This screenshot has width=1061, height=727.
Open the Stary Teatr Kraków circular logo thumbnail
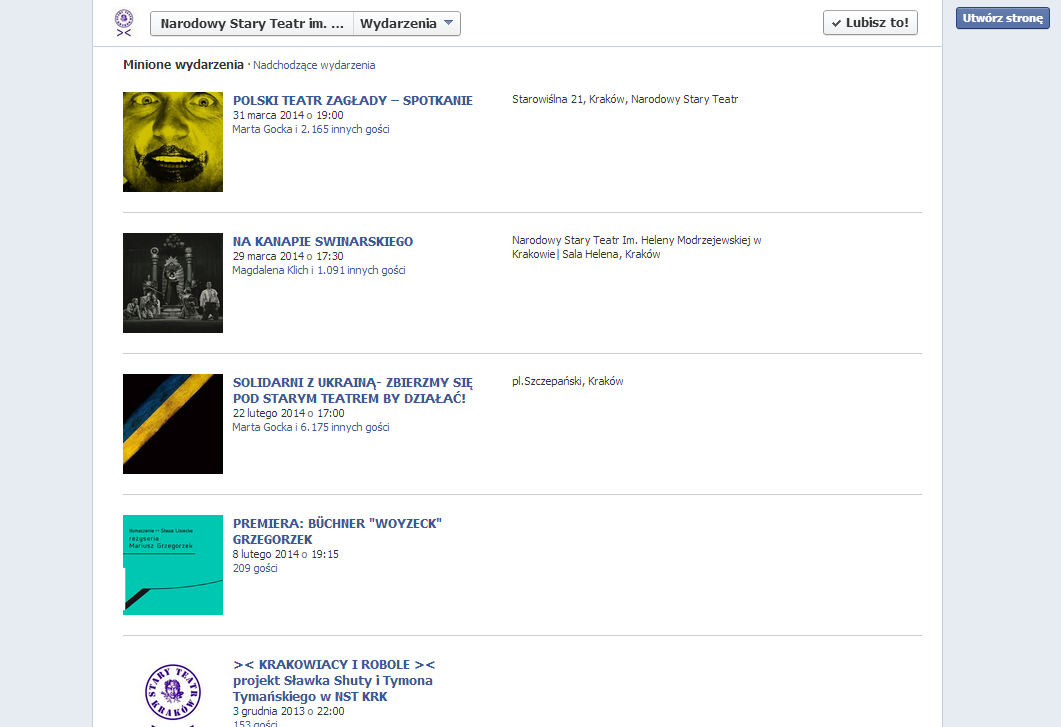tap(173, 692)
